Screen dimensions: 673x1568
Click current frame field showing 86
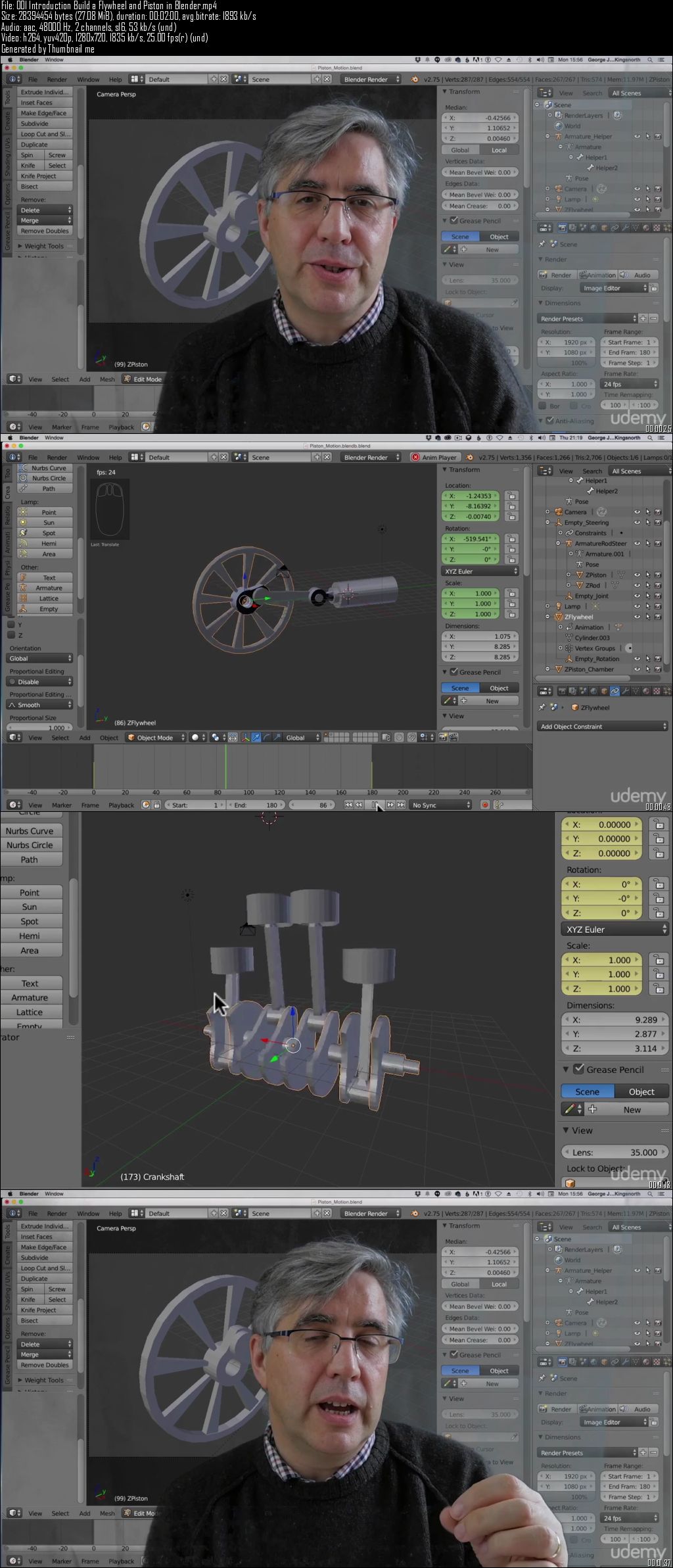(313, 805)
